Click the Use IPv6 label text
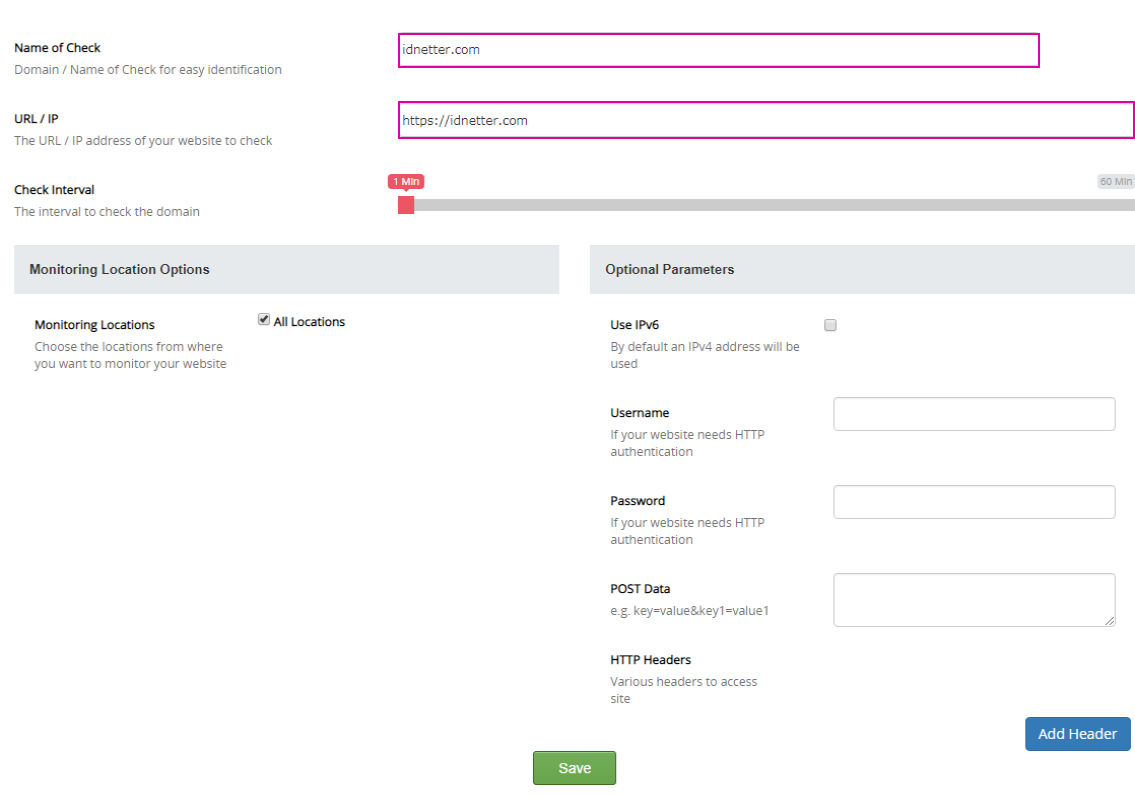Screen dimensions: 1135x795 [x=634, y=325]
